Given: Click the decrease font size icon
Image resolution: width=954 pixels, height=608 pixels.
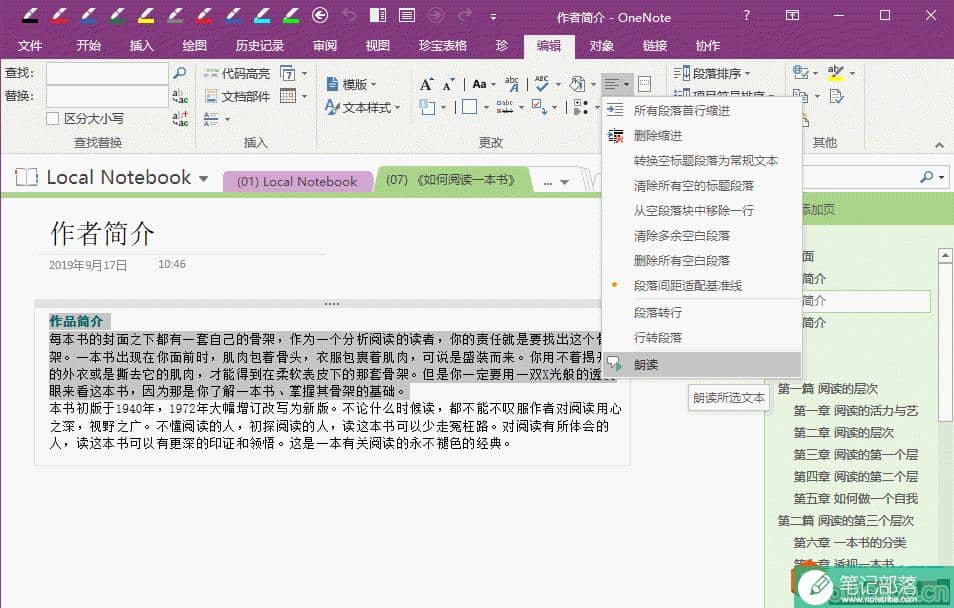Looking at the screenshot, I should (x=448, y=85).
